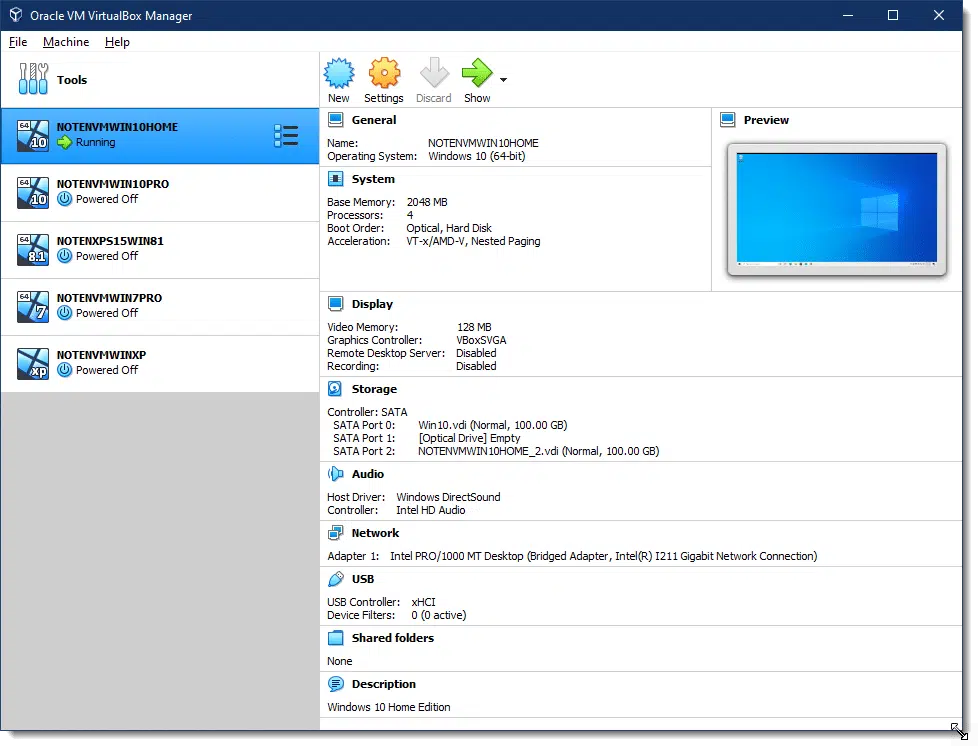Click the VBoxSVGA graphics controller value
The image size is (978, 746).
coord(481,340)
